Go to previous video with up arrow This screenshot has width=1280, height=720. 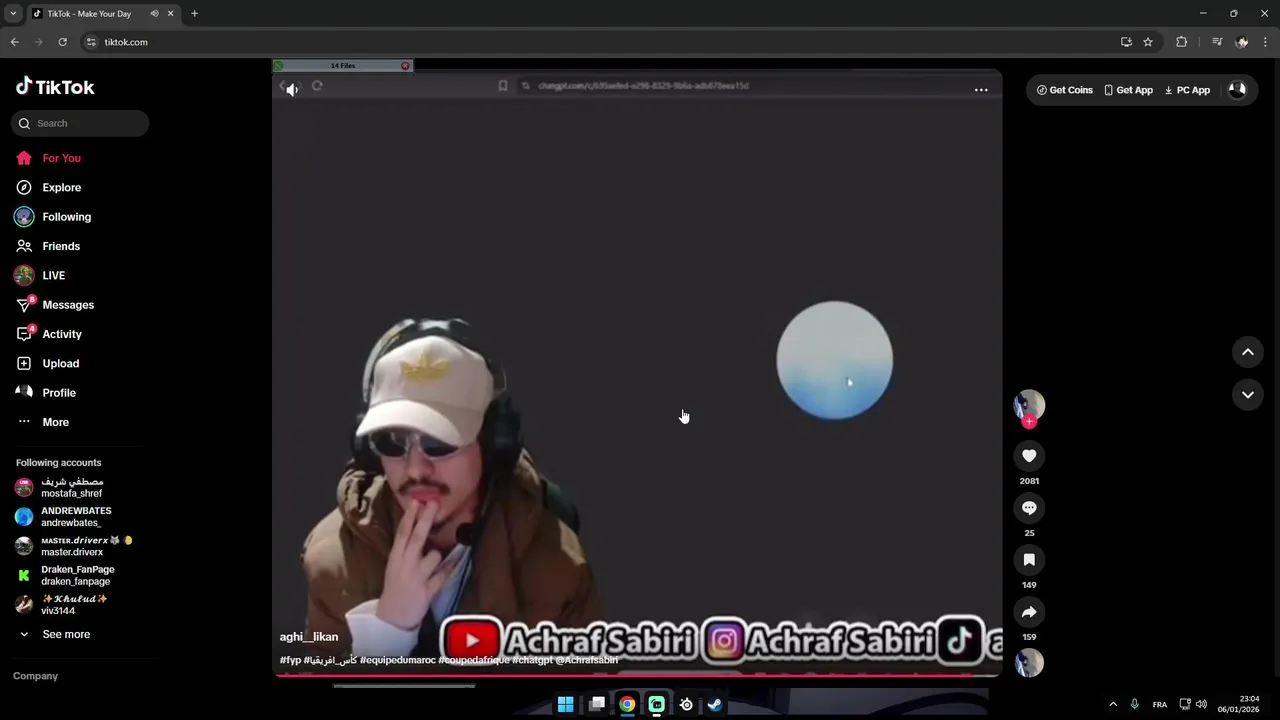pos(1248,352)
